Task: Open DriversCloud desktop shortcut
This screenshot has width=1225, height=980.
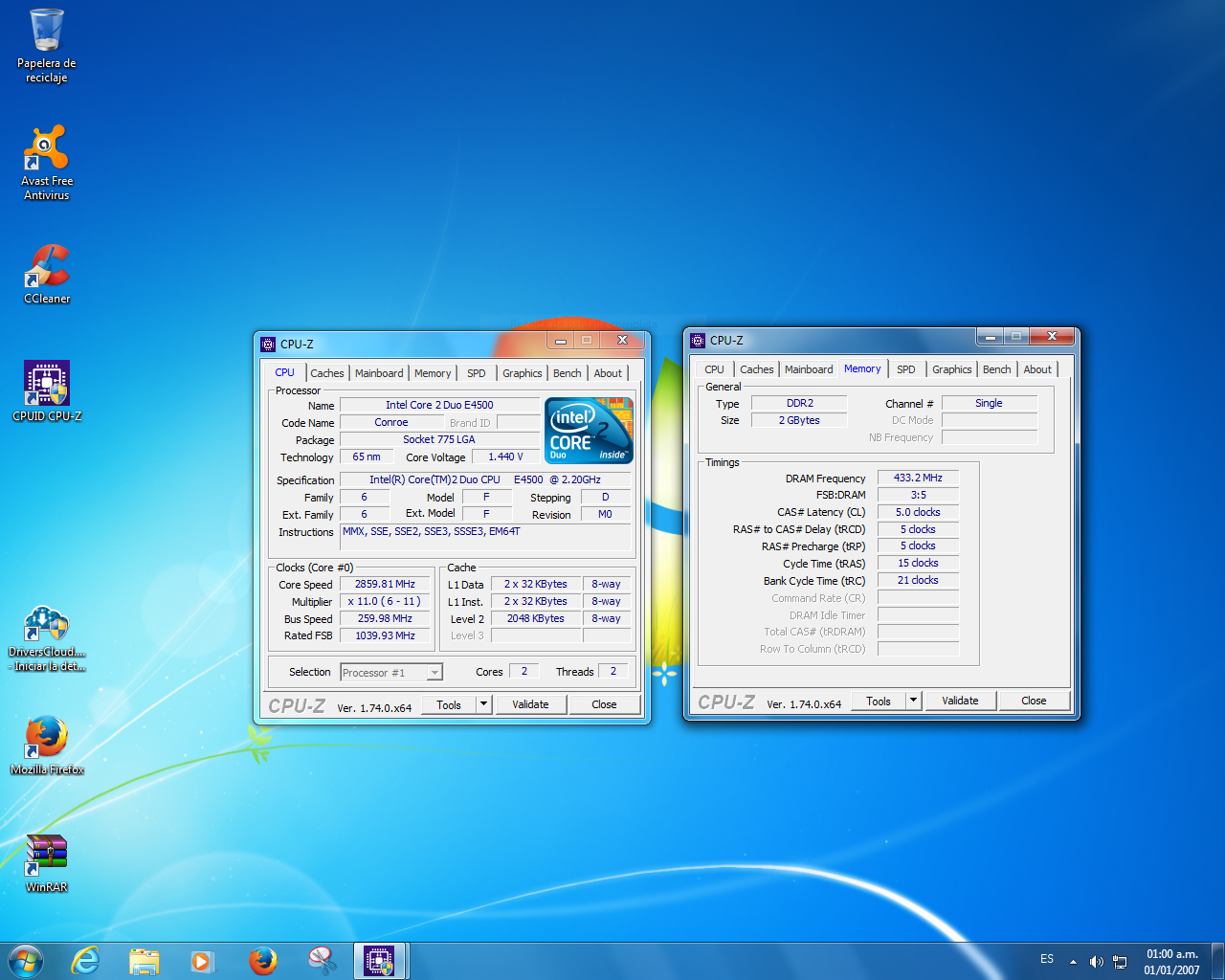Action: pyautogui.click(x=47, y=638)
